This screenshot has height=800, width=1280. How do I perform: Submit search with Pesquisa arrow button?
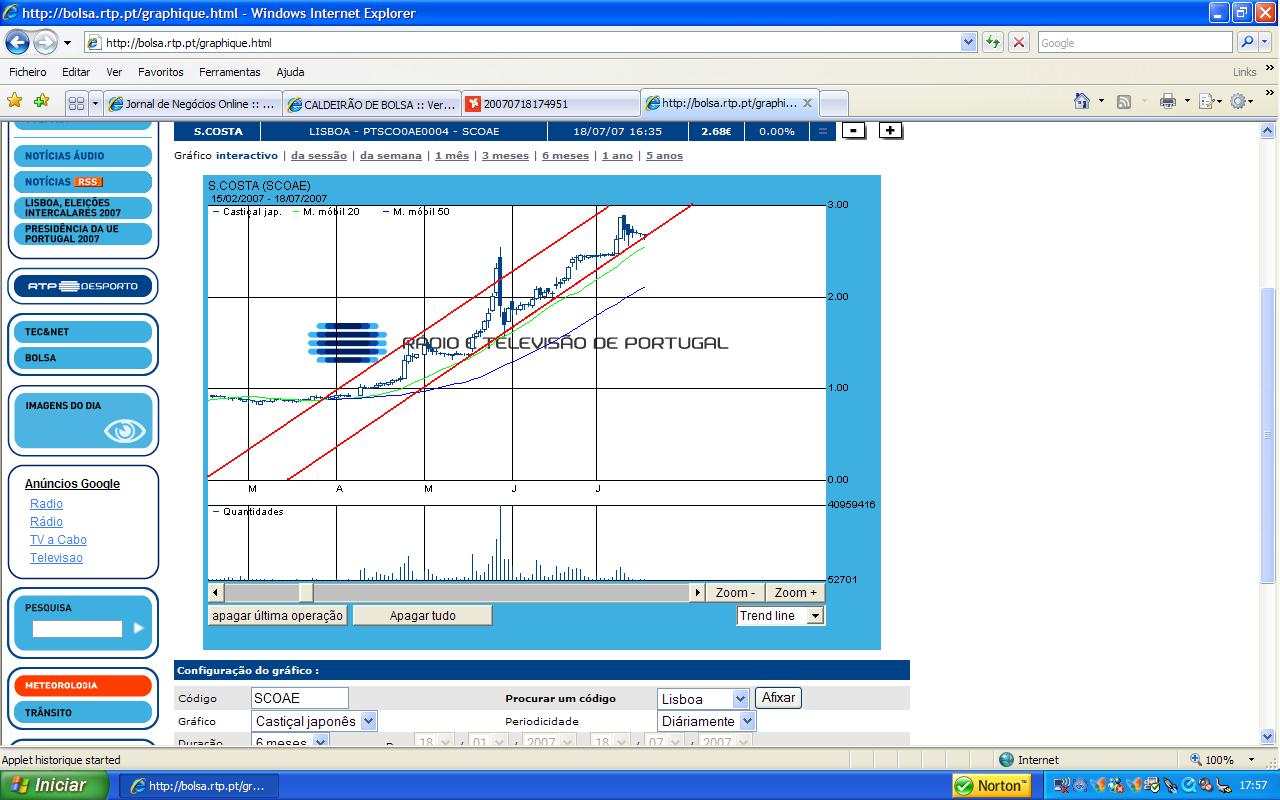point(138,629)
